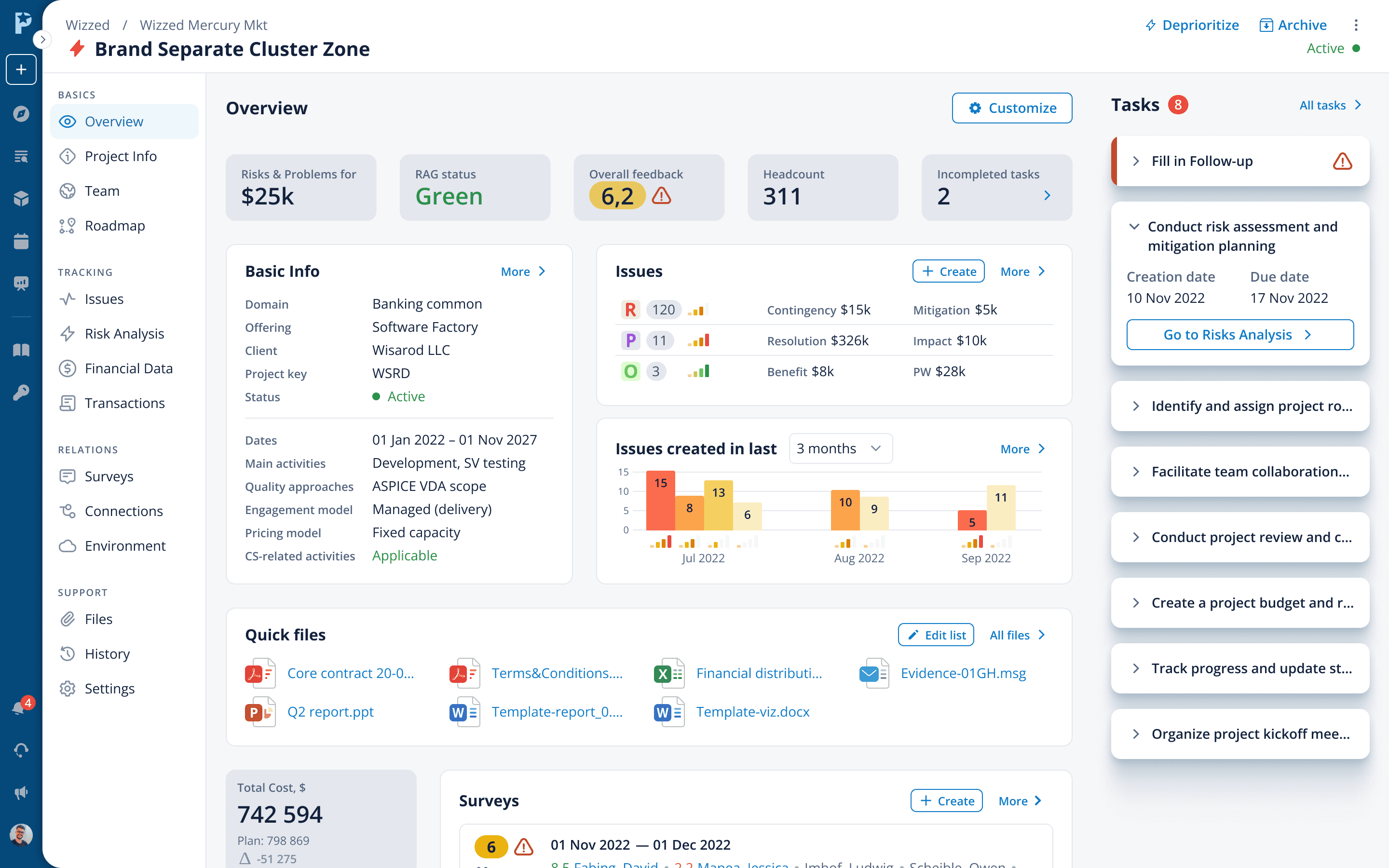The width and height of the screenshot is (1389, 868).
Task: Open the calendar icon in left rail
Action: (21, 241)
